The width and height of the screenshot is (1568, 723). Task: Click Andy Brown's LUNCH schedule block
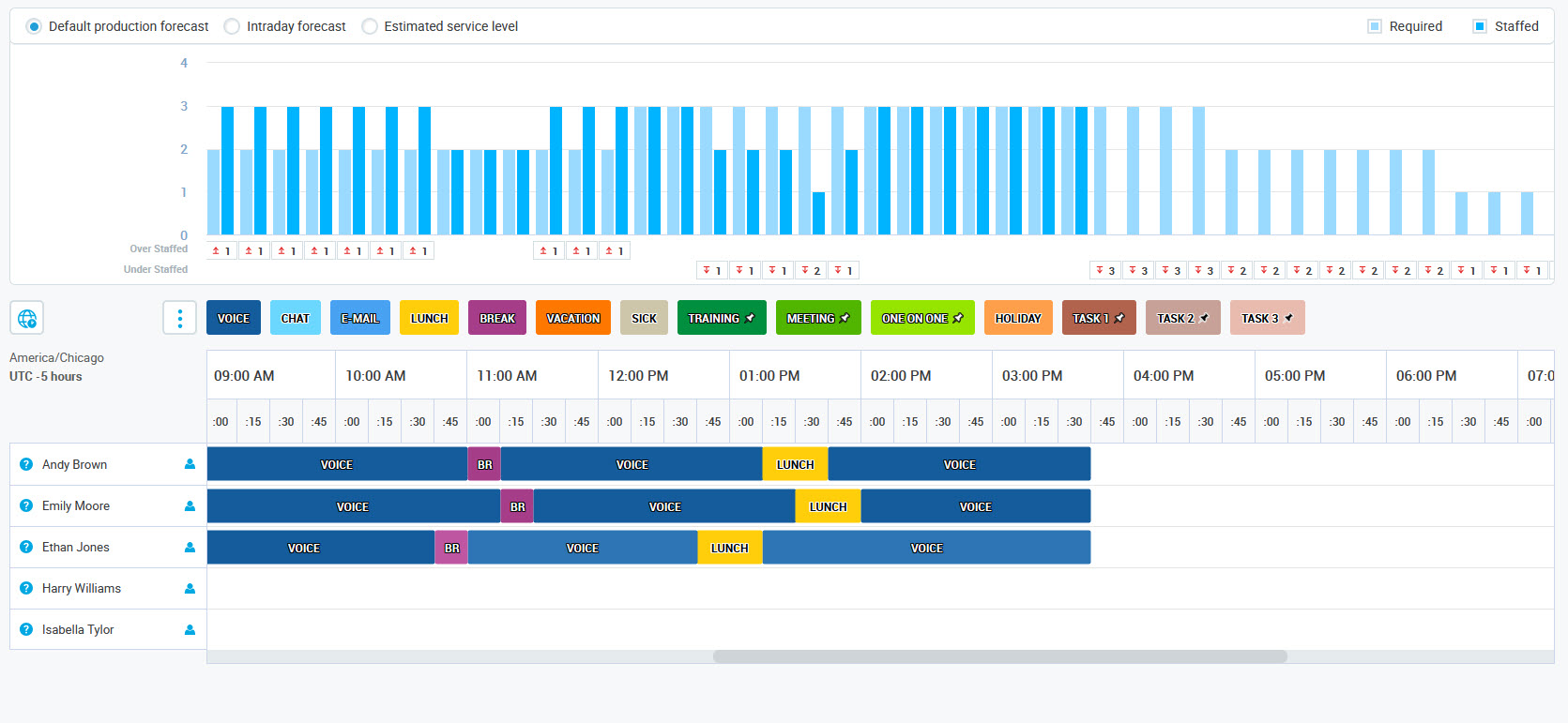[x=795, y=464]
